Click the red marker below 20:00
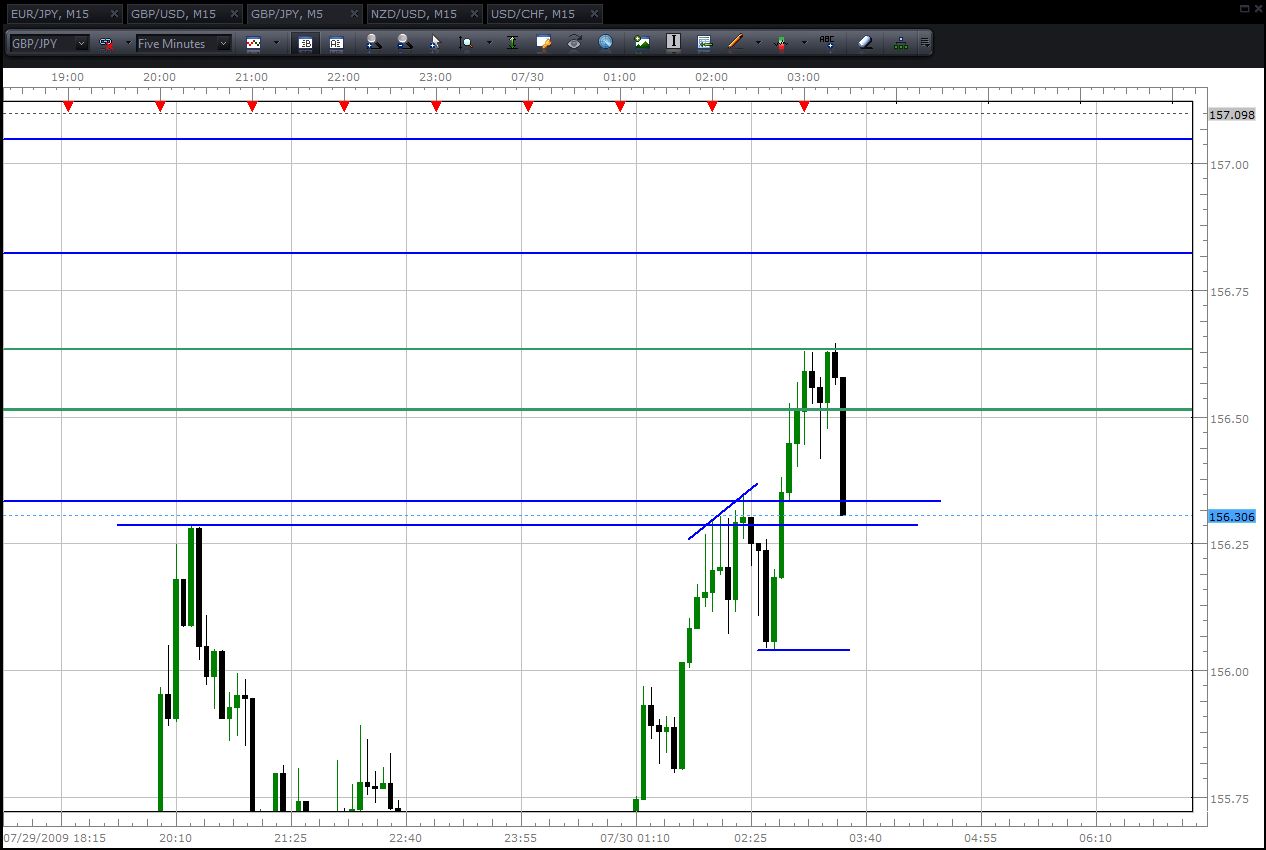Viewport: 1266px width, 850px height. pos(160,106)
